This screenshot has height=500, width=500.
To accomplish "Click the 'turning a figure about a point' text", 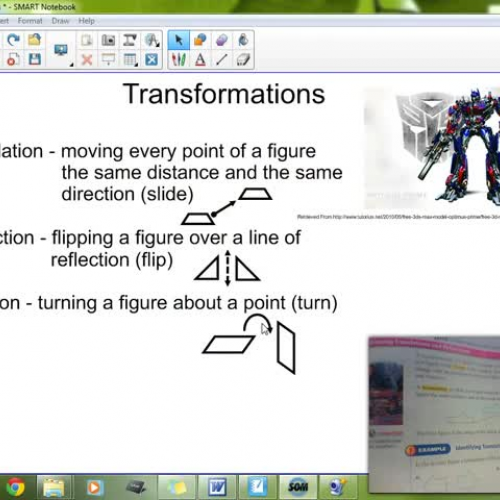I will pyautogui.click(x=163, y=303).
